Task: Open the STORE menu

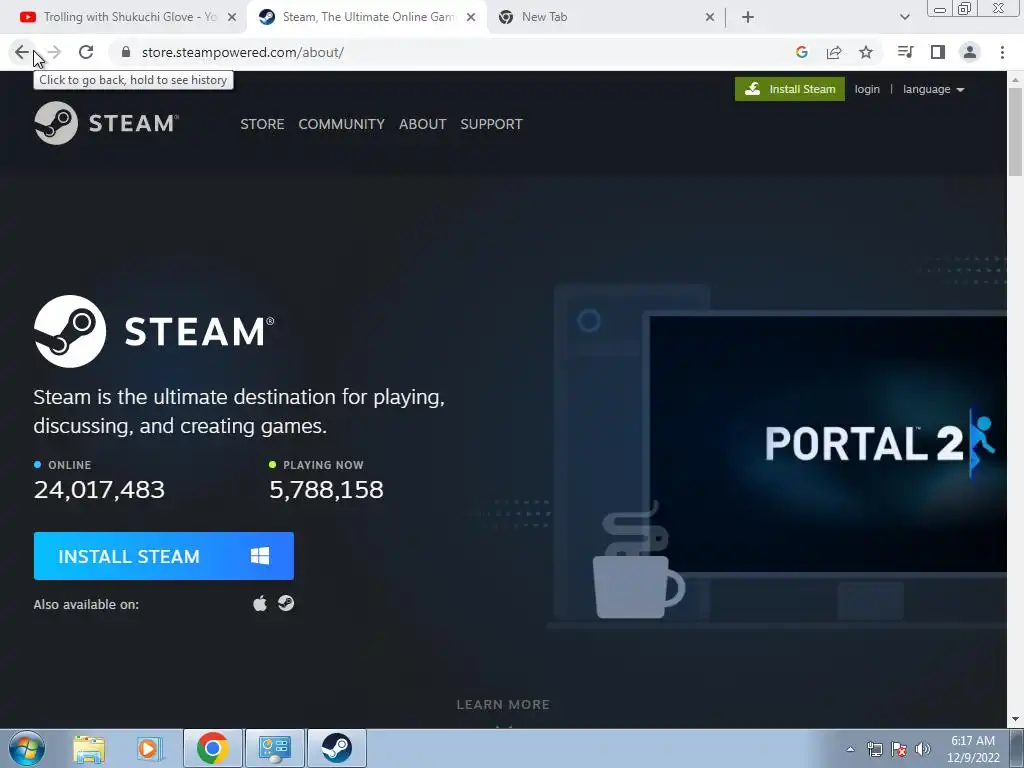Action: pyautogui.click(x=262, y=124)
